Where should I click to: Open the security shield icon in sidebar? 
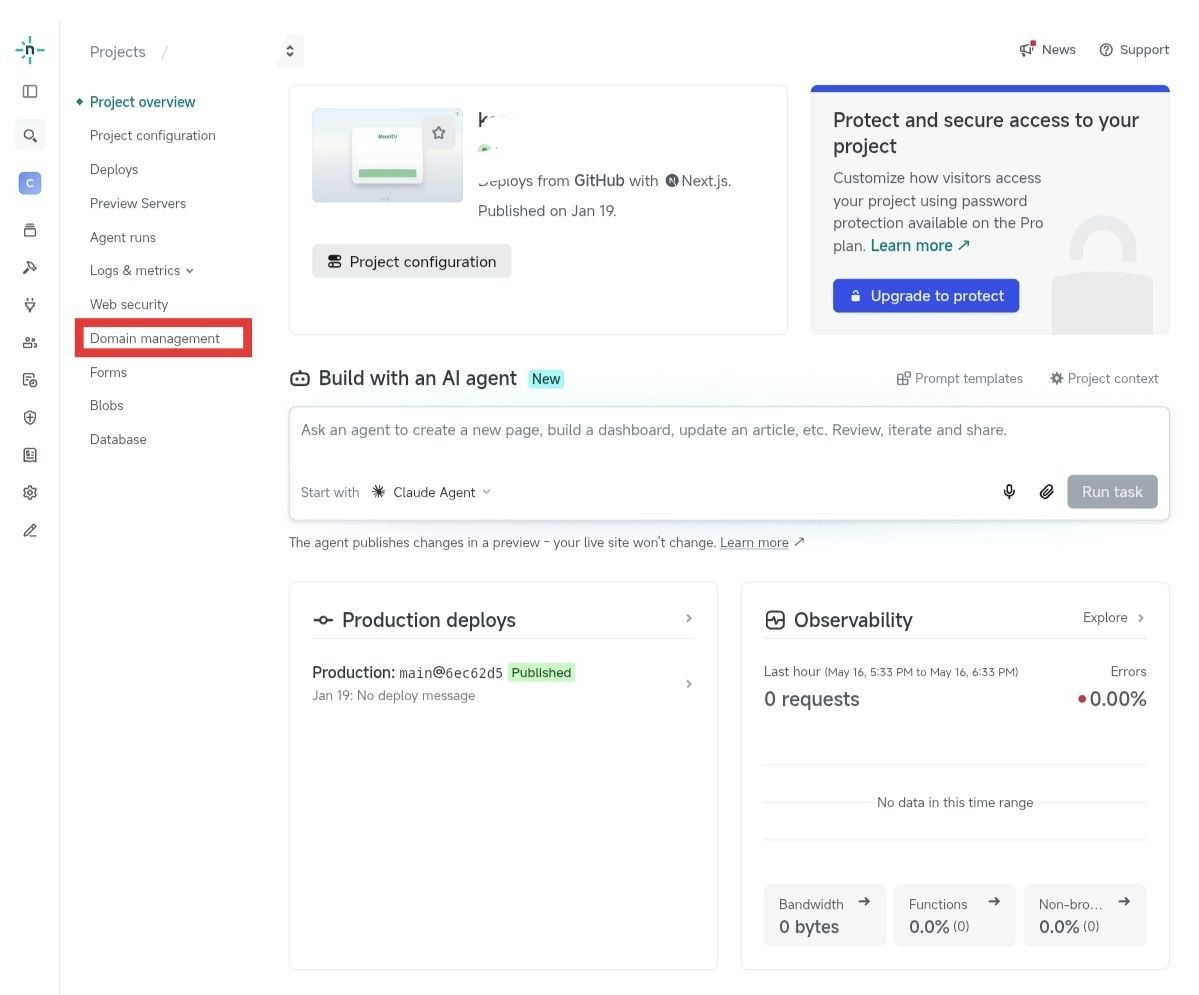click(x=30, y=418)
